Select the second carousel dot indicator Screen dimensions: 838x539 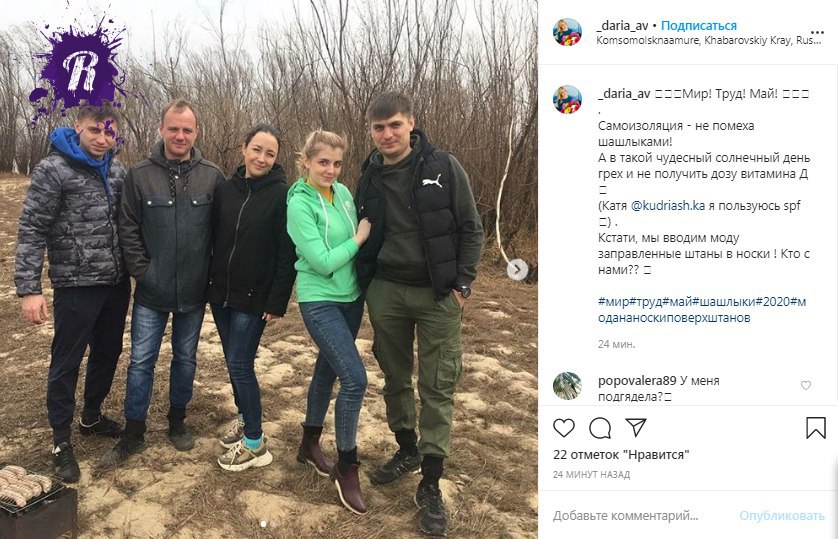click(273, 524)
